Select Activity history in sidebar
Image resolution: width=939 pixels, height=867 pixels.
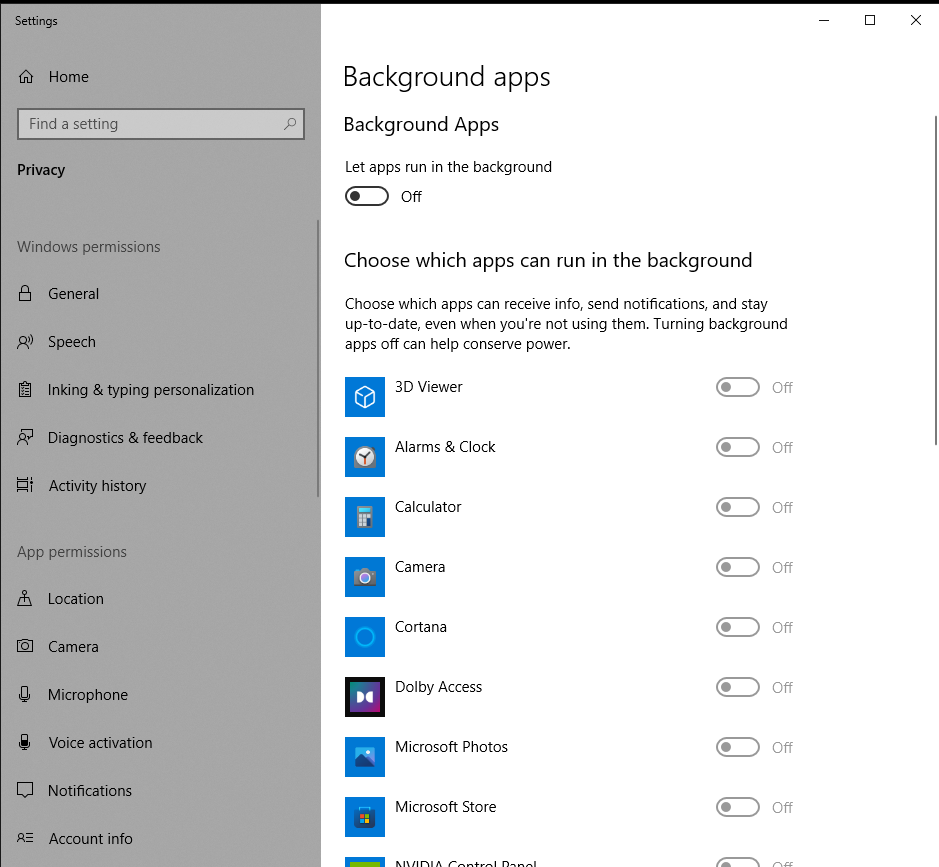pos(97,486)
